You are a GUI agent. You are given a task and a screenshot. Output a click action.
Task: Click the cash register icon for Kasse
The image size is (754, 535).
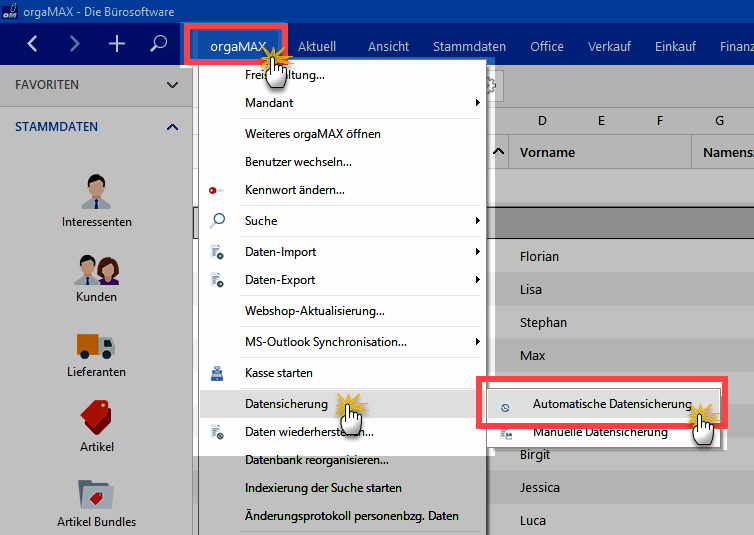[217, 373]
